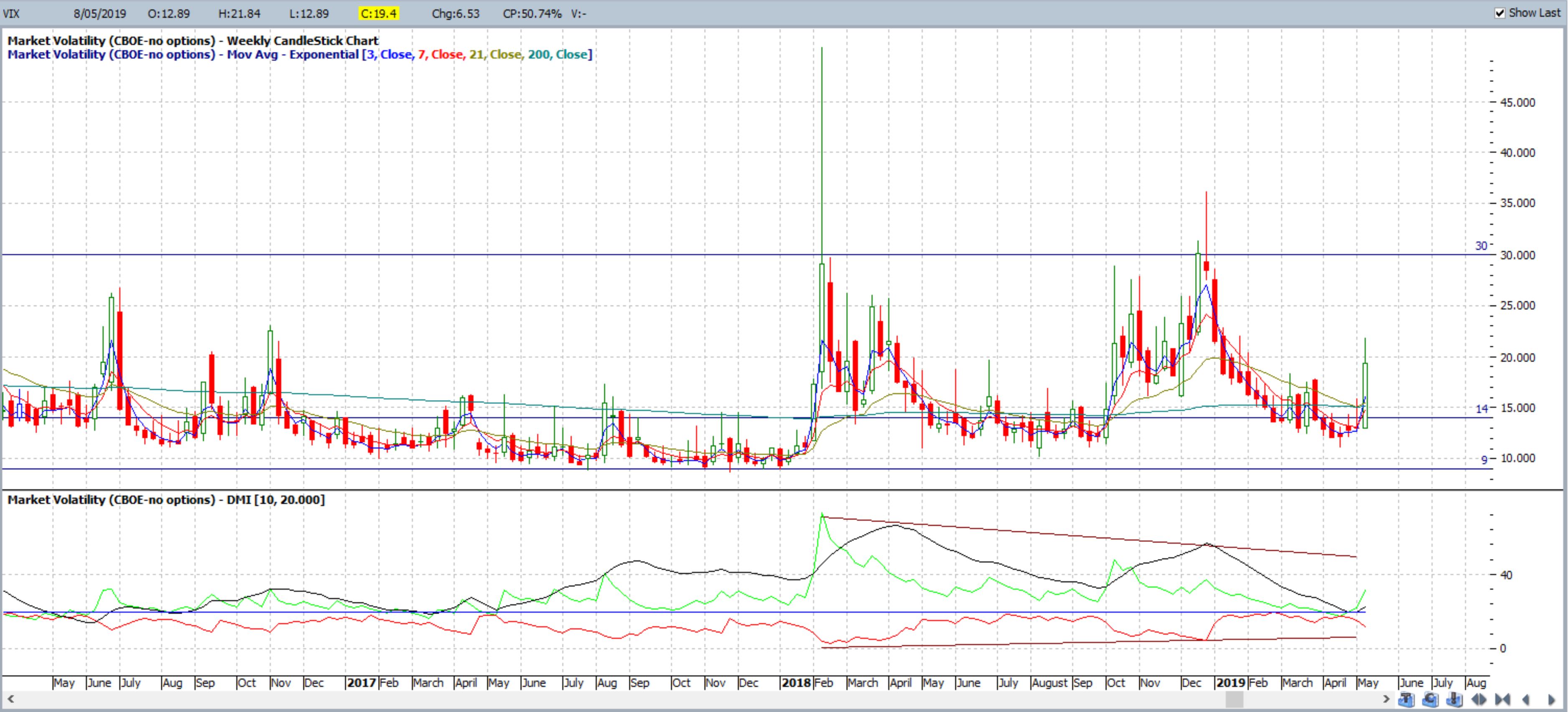Click the horizontal scrollbar thumb

pyautogui.click(x=1235, y=699)
